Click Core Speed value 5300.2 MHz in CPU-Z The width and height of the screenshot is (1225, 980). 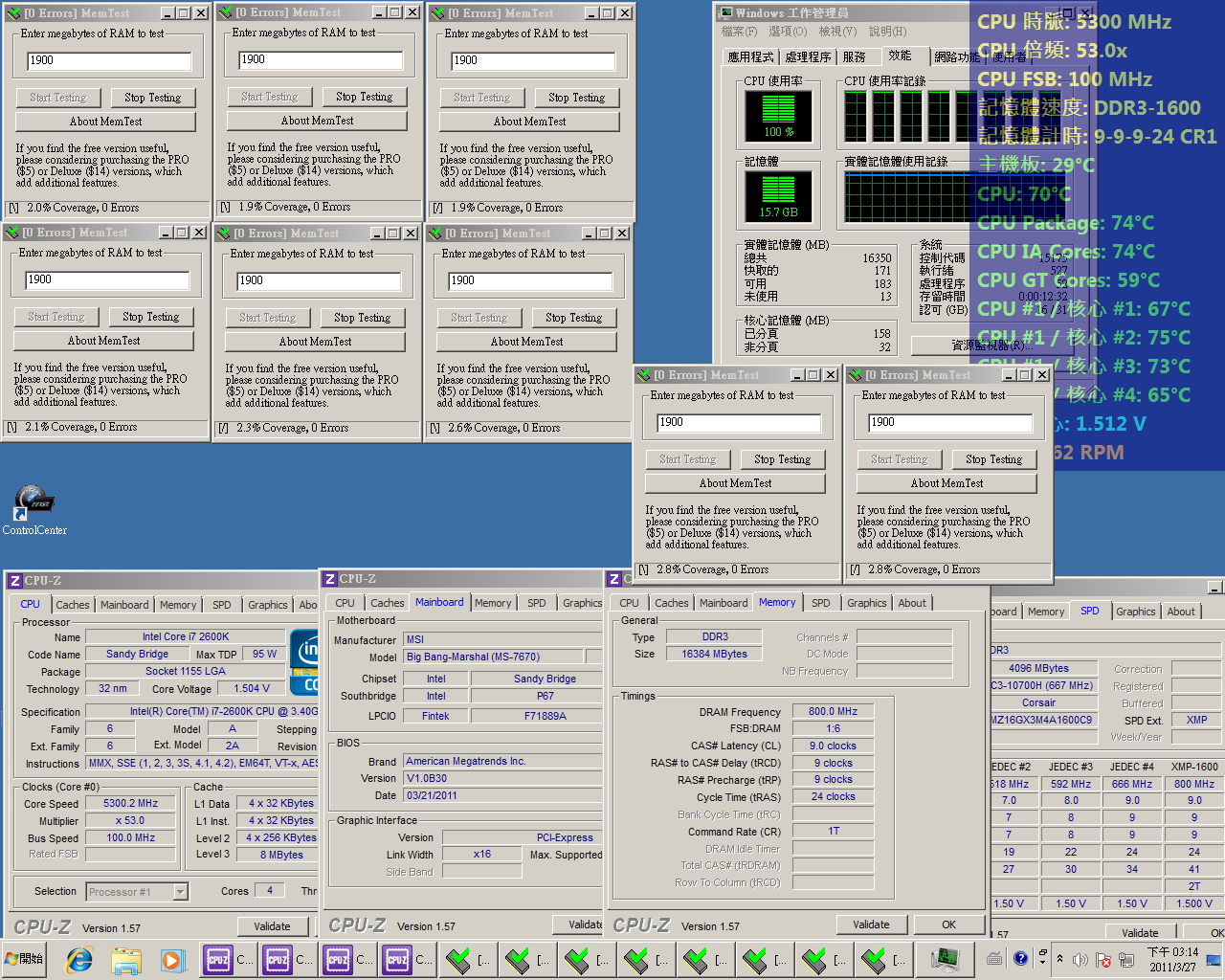(131, 804)
